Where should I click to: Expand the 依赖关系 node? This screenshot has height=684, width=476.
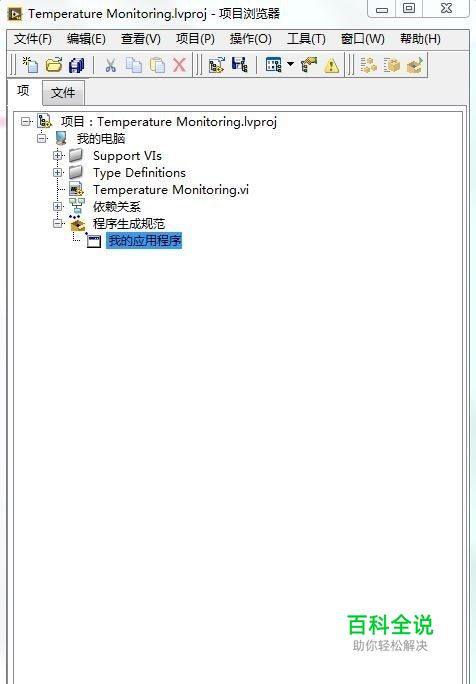[58, 206]
